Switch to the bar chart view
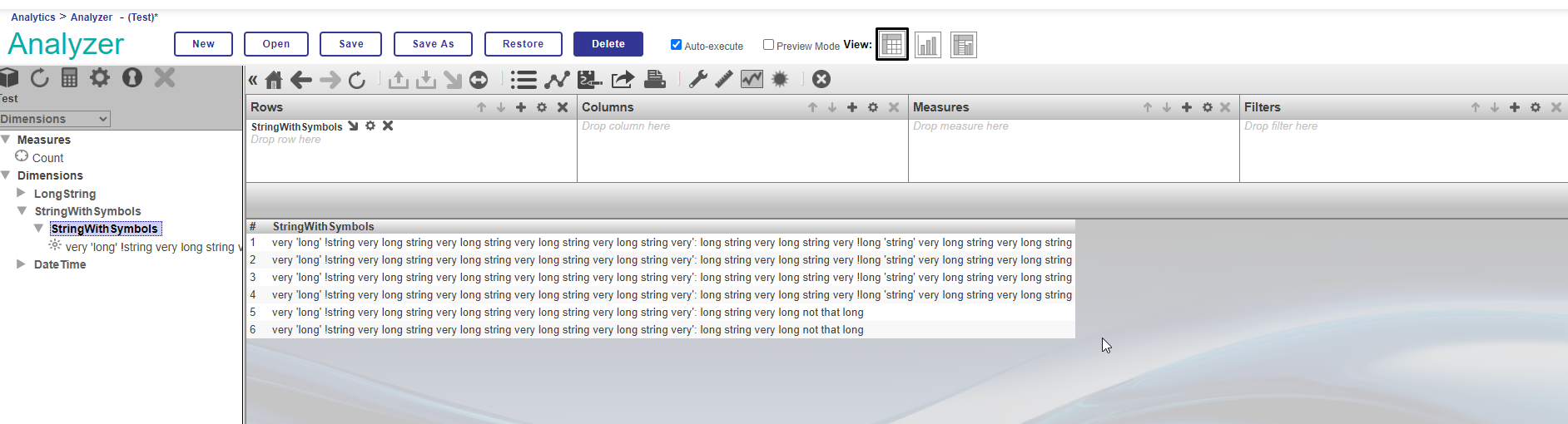Image resolution: width=1568 pixels, height=424 pixels. point(927,45)
